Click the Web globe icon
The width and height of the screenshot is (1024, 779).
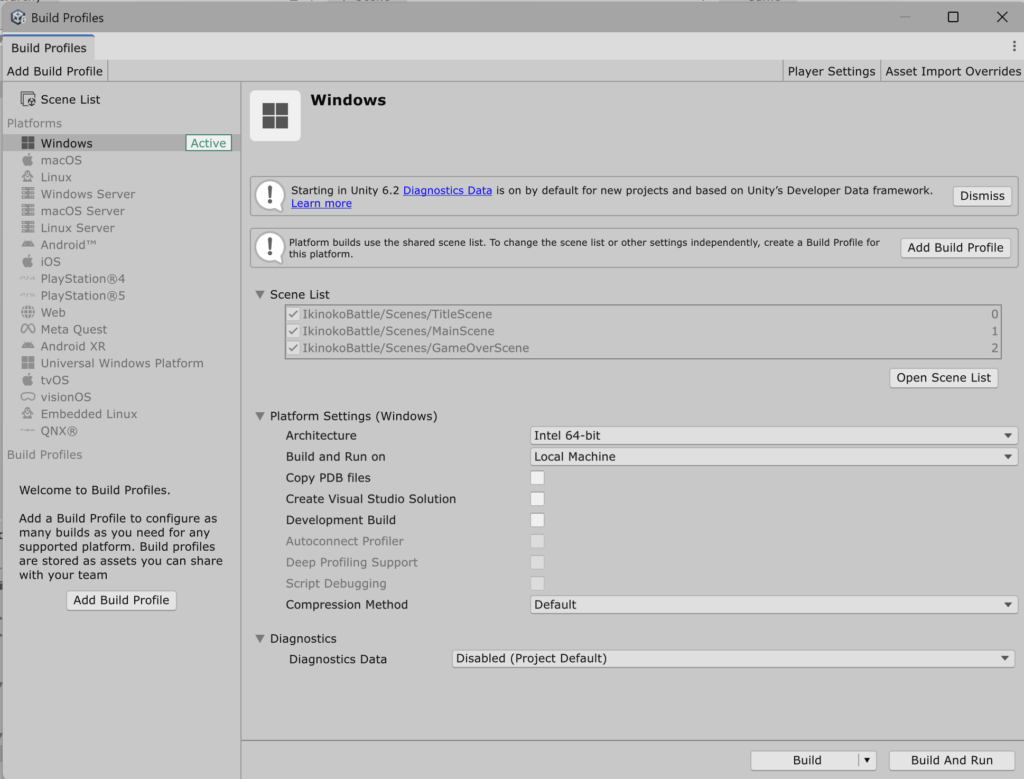(x=27, y=312)
